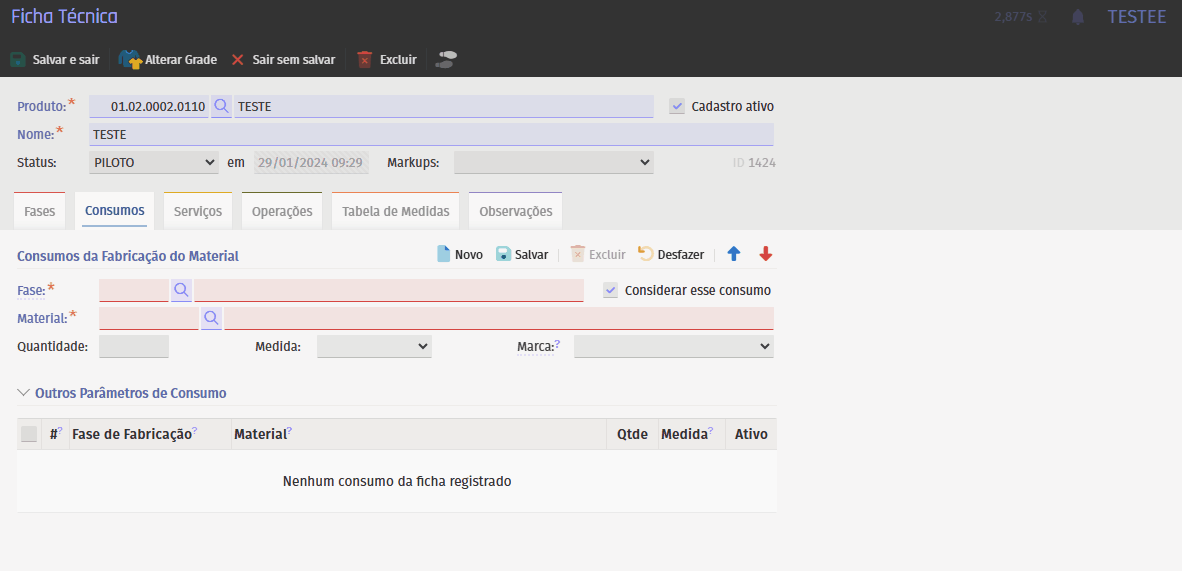This screenshot has height=571, width=1182.
Task: Open the Status dropdown showing PILOTO
Action: (x=153, y=162)
